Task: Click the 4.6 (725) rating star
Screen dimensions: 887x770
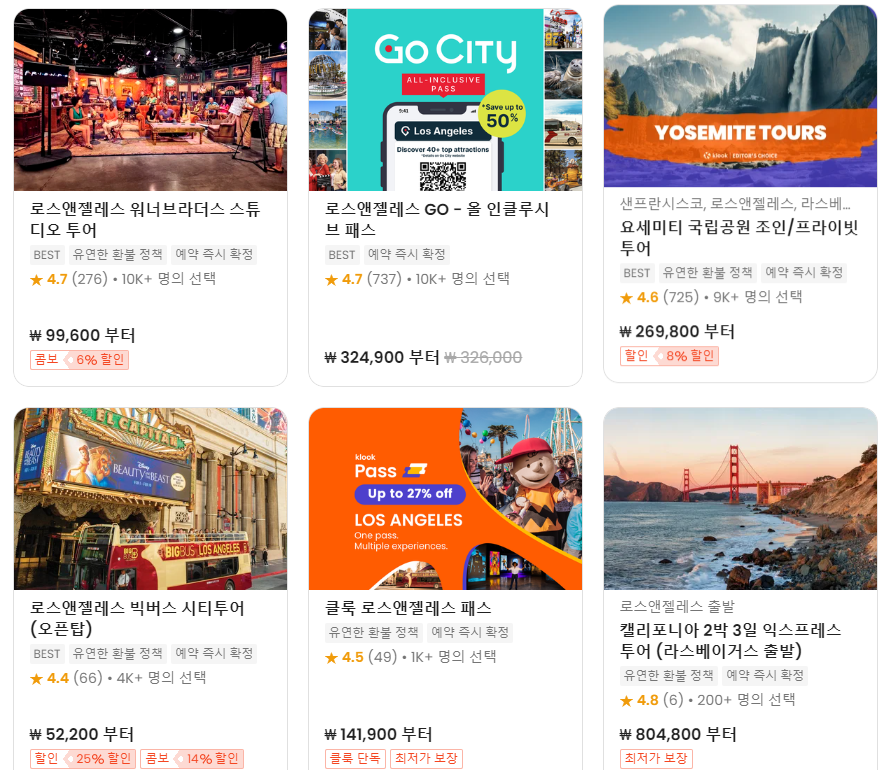Action: coord(626,298)
